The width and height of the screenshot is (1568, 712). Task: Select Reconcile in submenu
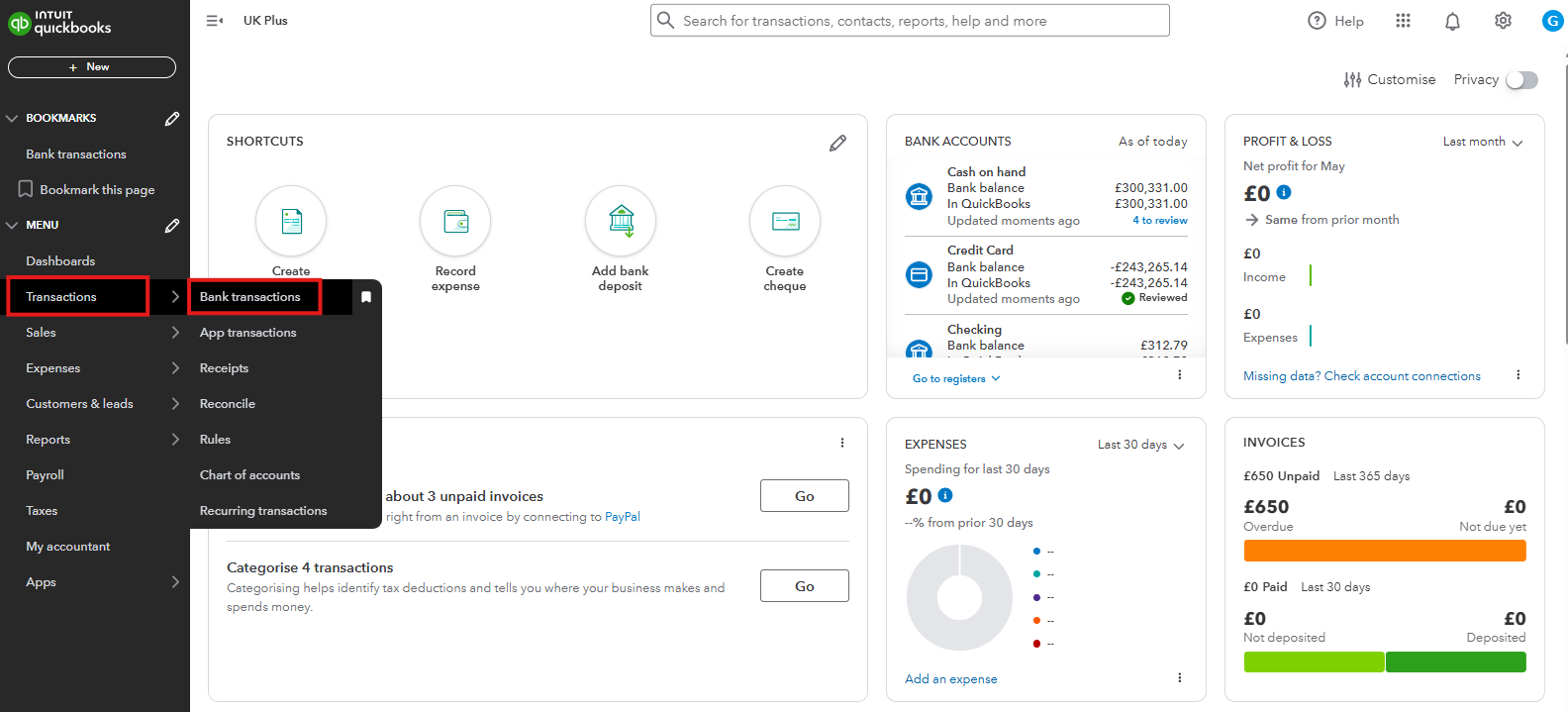click(228, 404)
